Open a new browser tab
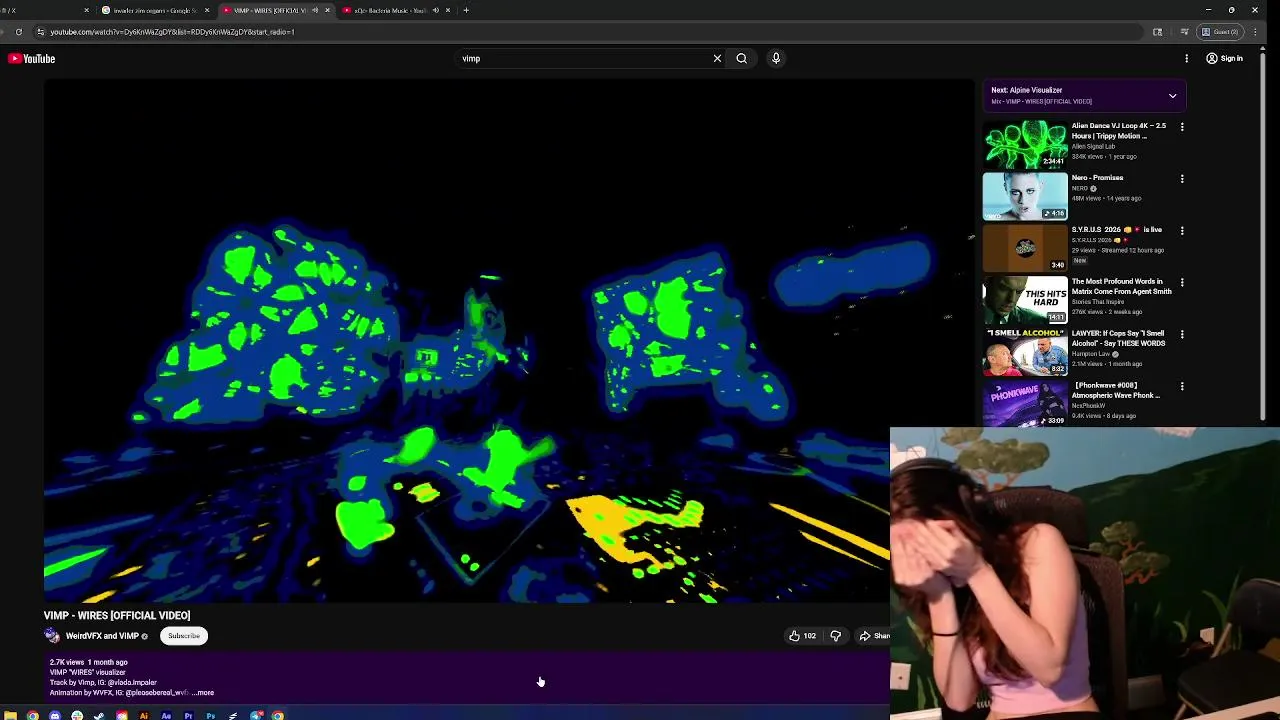1280x720 pixels. tap(466, 10)
